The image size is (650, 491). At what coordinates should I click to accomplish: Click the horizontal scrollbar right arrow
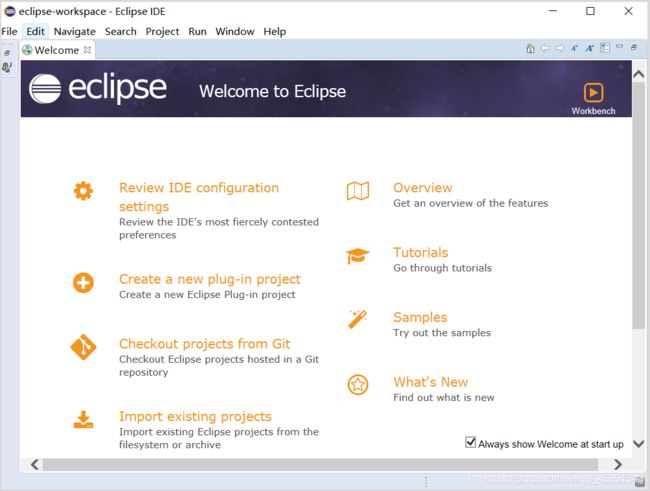[618, 464]
